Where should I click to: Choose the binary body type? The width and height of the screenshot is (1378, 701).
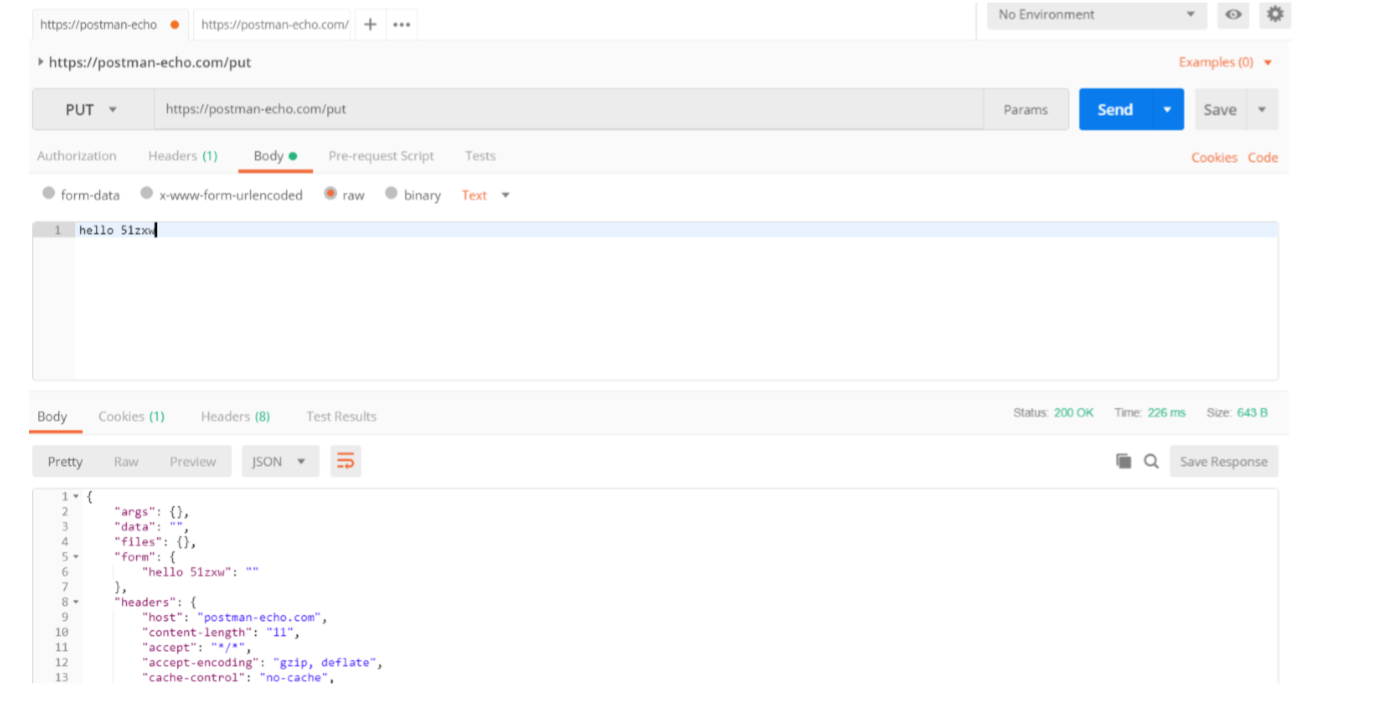(x=391, y=194)
